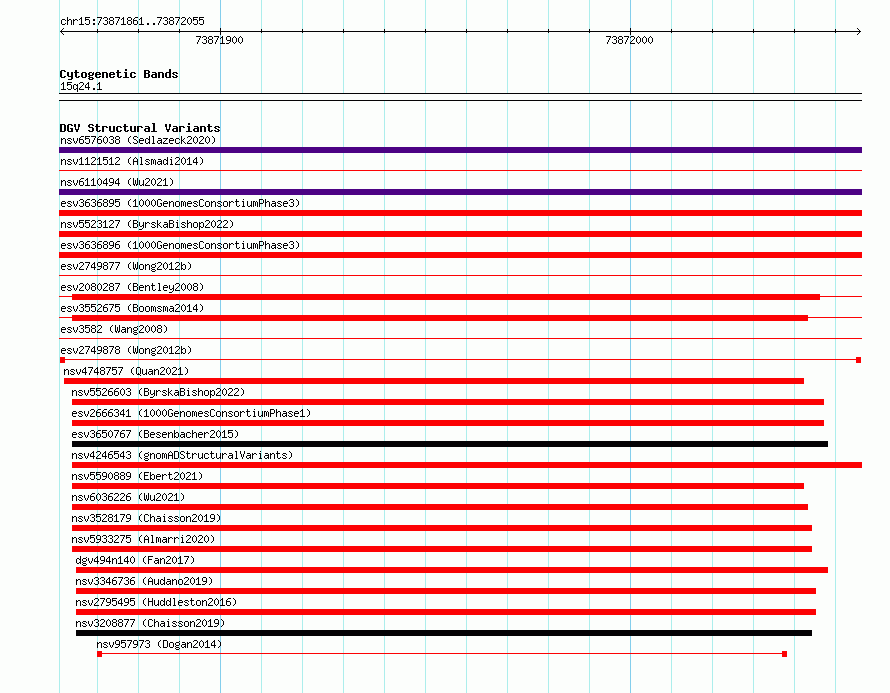890x693 pixels.
Task: Select esv3650767 (Besenbacher2015) label
Action: pos(155,434)
